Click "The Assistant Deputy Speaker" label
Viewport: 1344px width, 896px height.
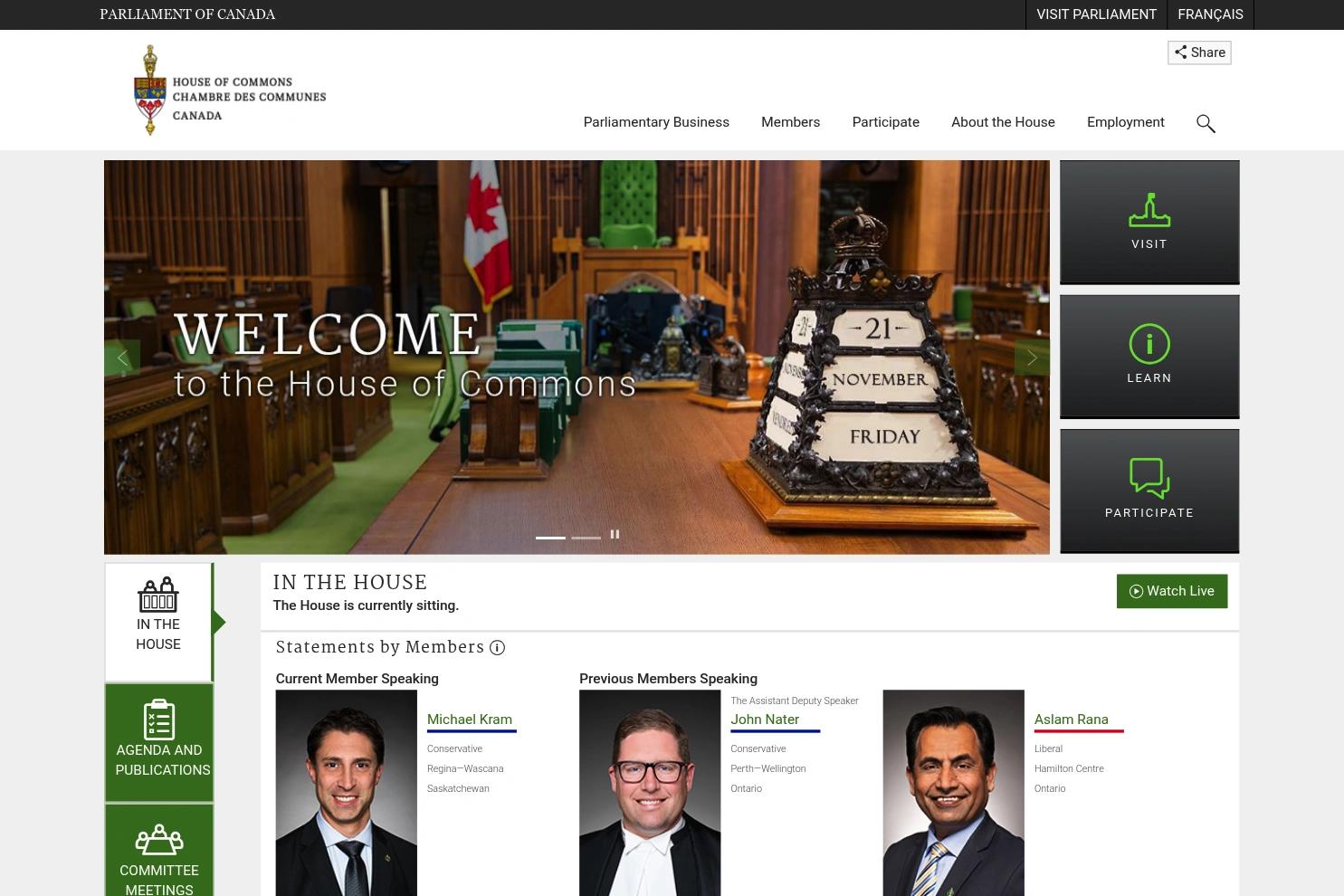click(795, 701)
